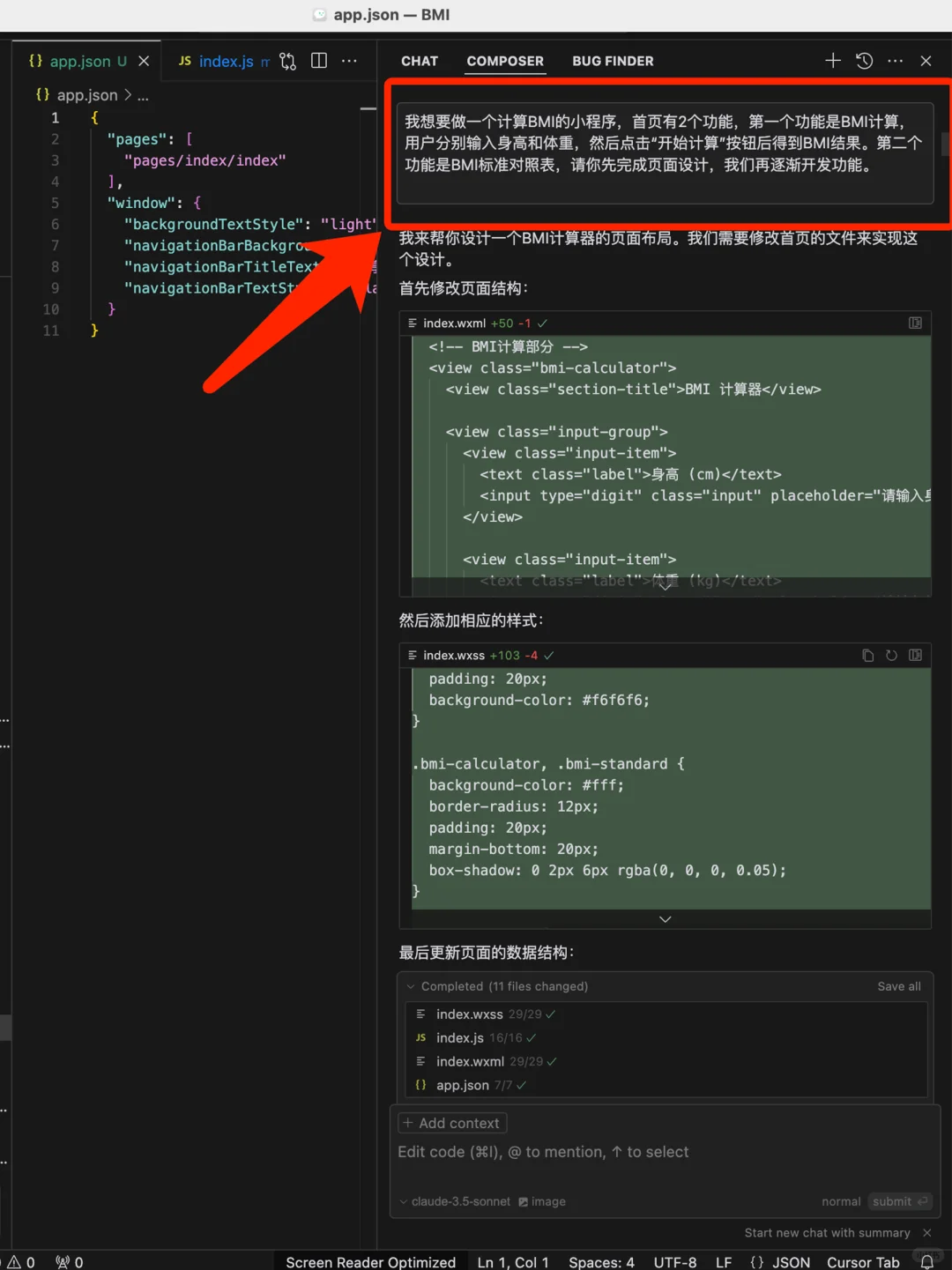The width and height of the screenshot is (952, 1270).
Task: Collapse the Completed files changed list
Action: pyautogui.click(x=411, y=986)
